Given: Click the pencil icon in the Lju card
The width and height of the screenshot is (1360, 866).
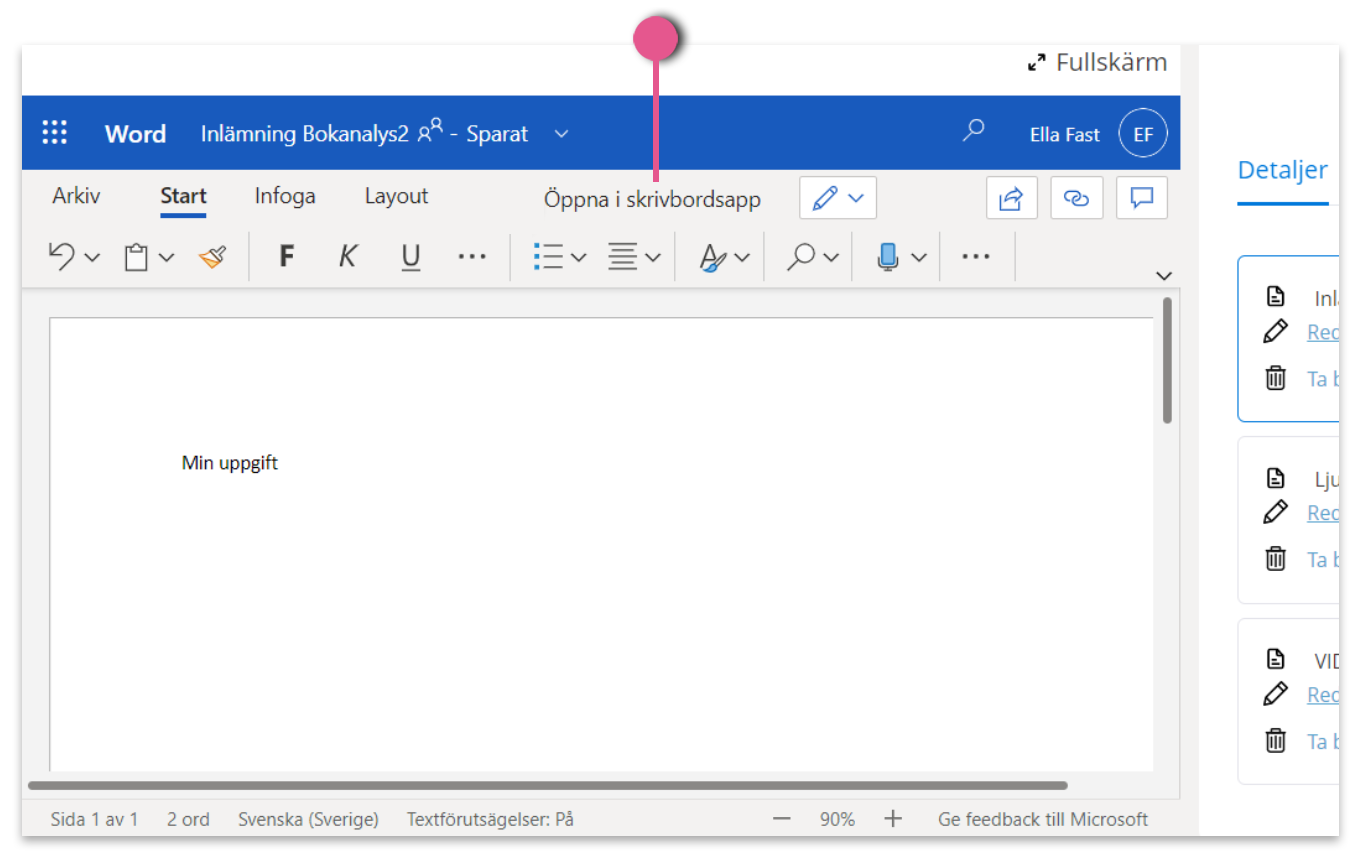Looking at the screenshot, I should (1275, 512).
